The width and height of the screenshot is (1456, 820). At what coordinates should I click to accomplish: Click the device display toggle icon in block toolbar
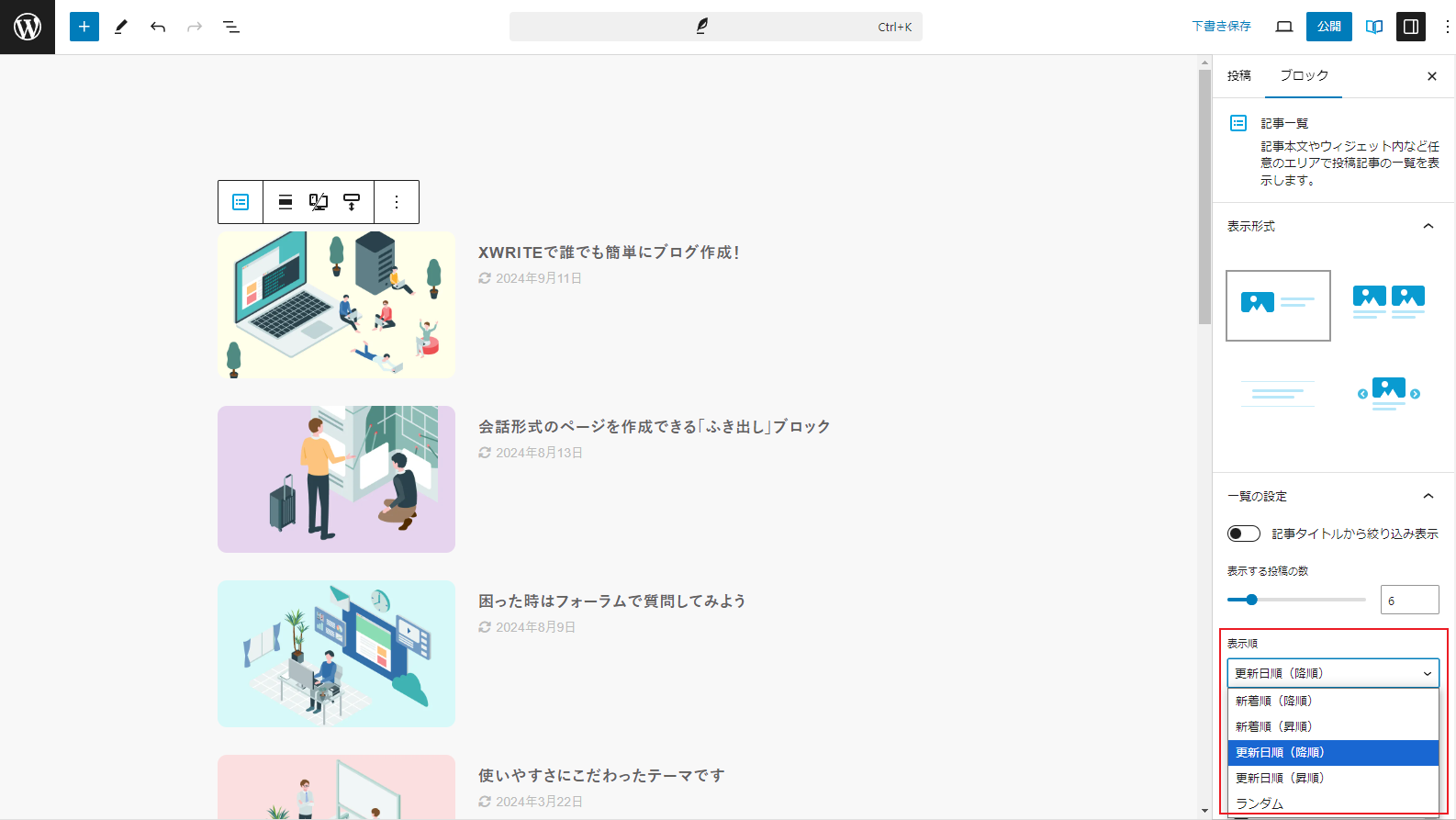(x=319, y=202)
